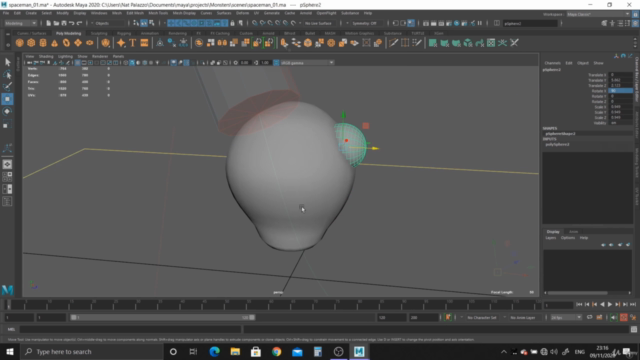Click the Save Scene icon
Screen dimensions: 640x360
64,23
